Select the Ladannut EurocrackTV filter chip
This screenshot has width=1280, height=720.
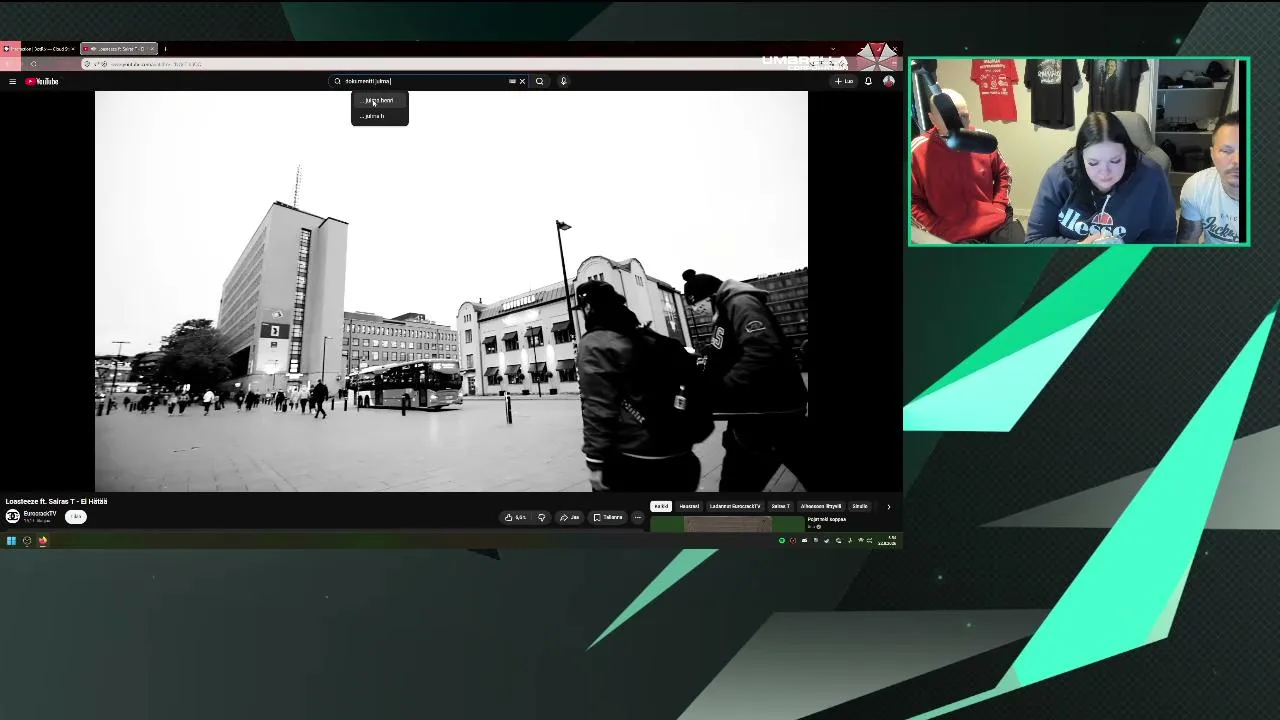click(735, 506)
